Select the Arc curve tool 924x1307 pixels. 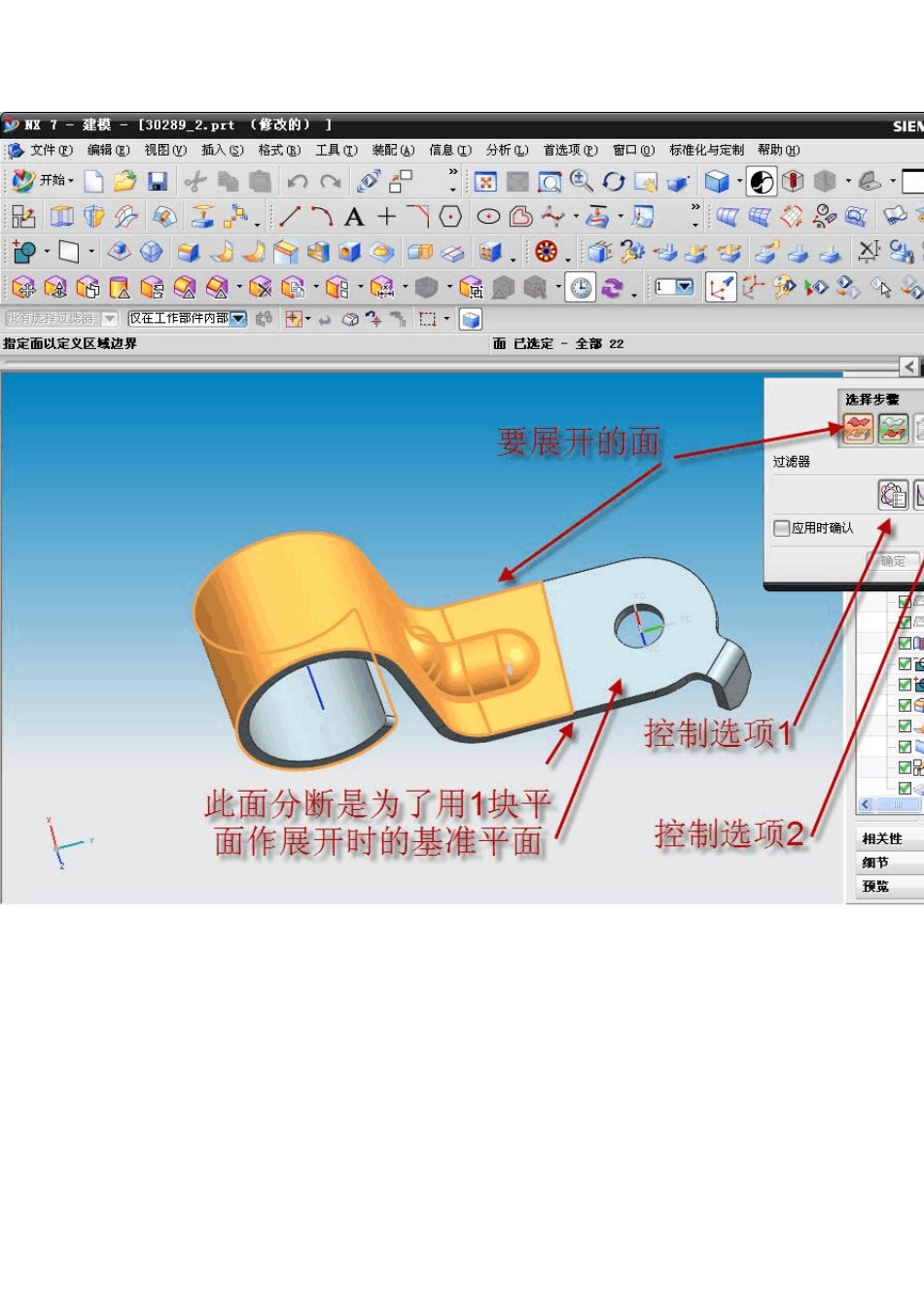[x=322, y=216]
